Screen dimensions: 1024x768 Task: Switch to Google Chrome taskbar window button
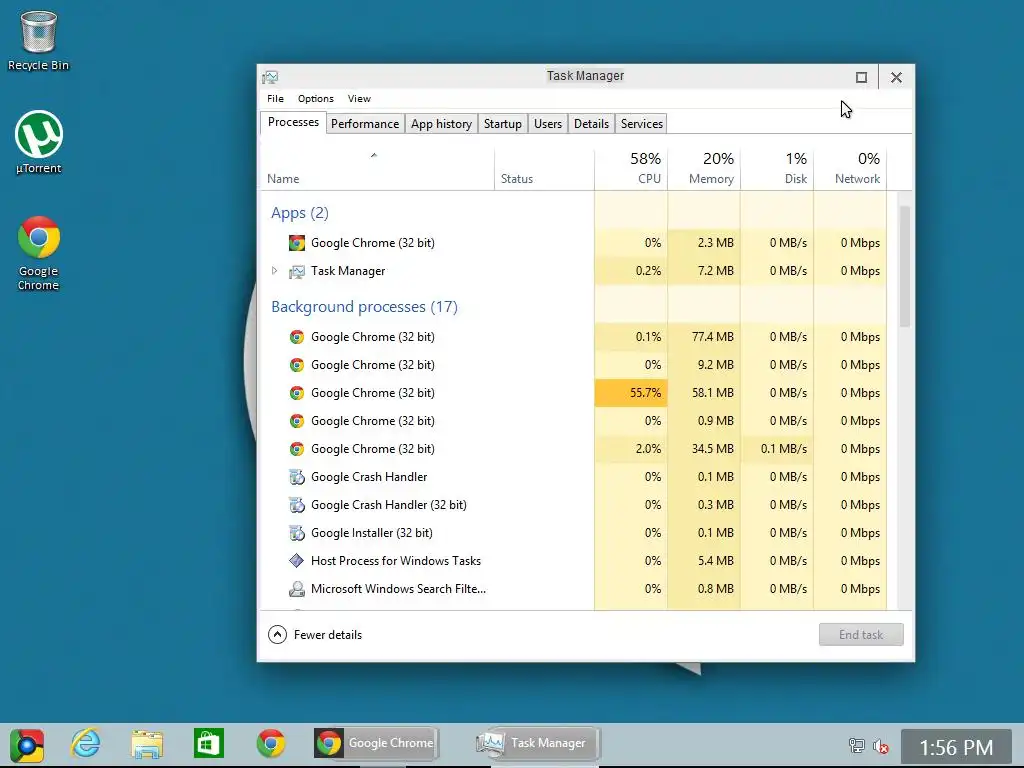click(376, 743)
